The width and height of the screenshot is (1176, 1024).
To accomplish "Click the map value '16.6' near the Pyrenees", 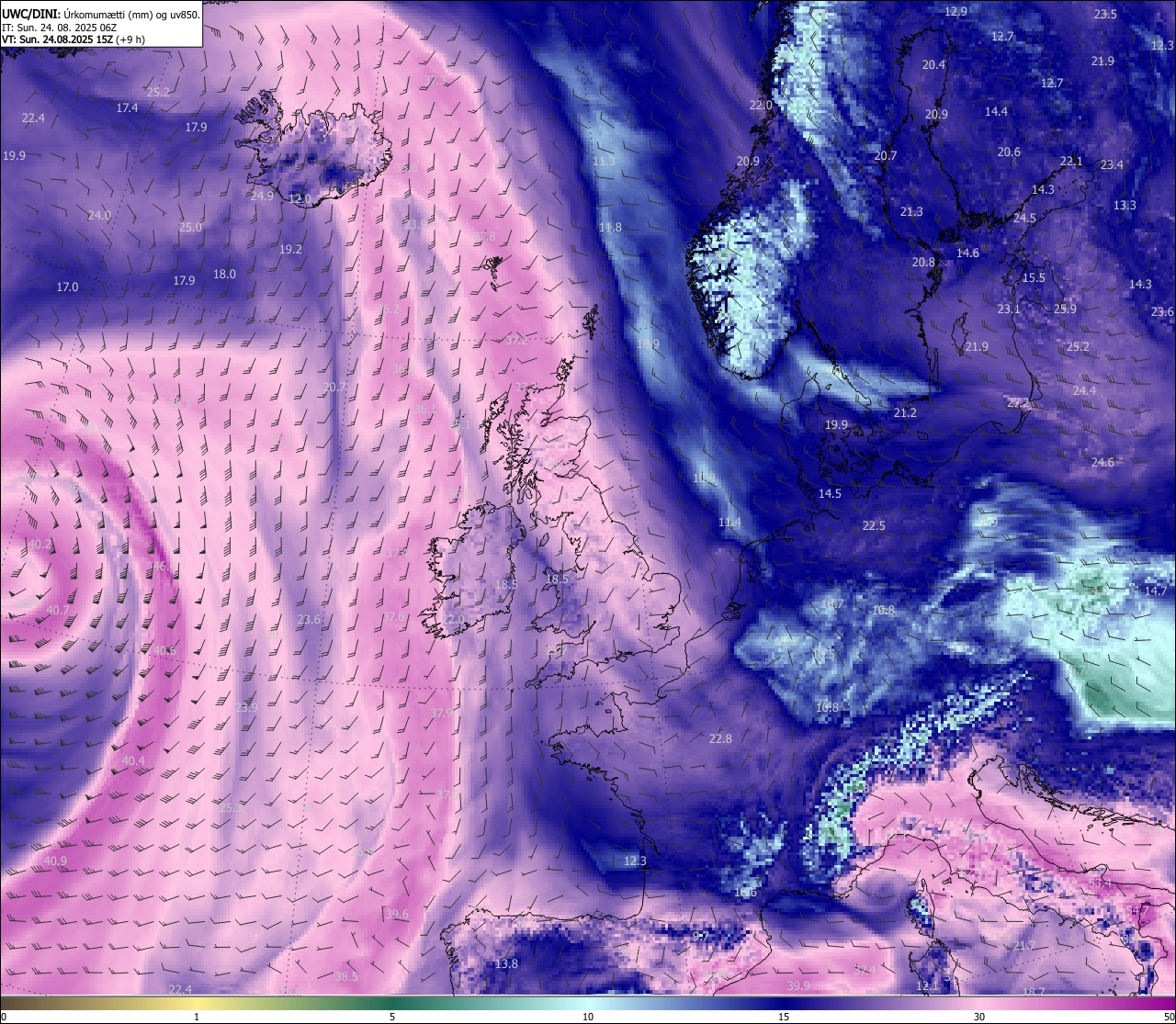I will pyautogui.click(x=745, y=892).
